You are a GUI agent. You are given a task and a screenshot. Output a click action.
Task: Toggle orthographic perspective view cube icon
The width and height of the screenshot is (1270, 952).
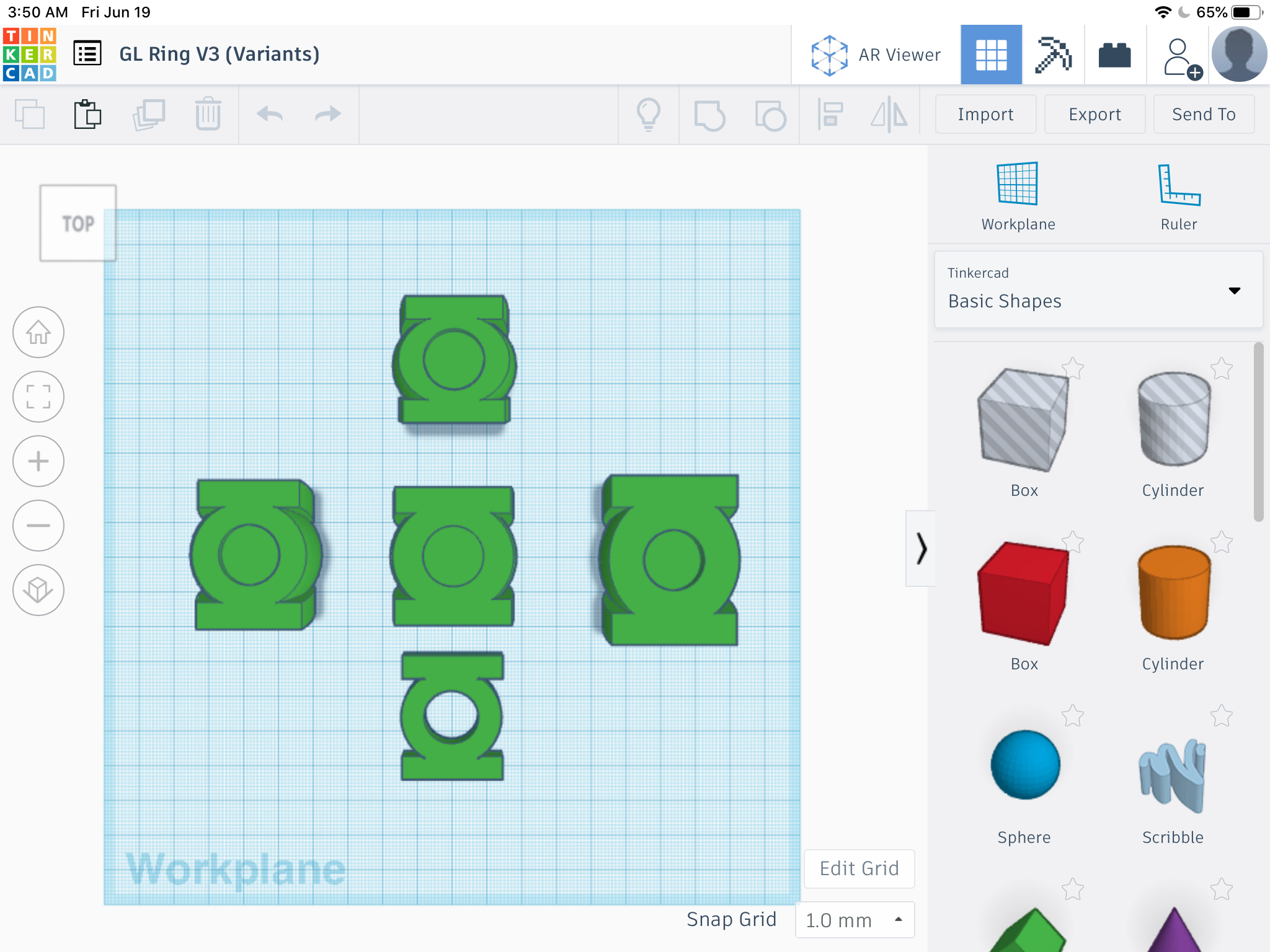click(x=38, y=590)
